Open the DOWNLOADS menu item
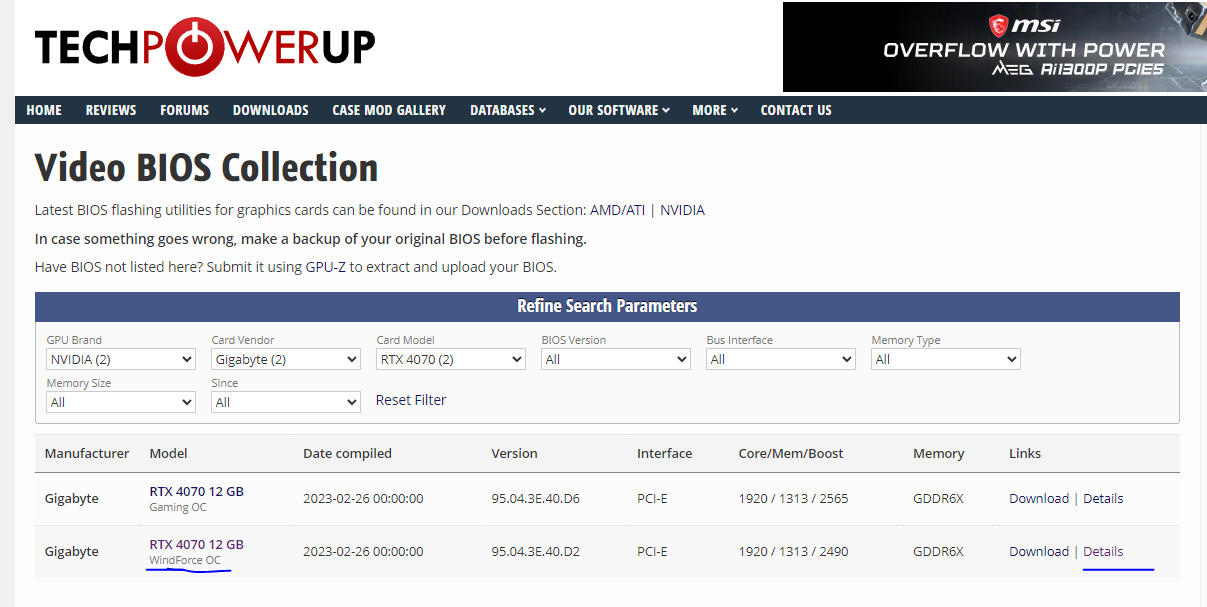This screenshot has height=607, width=1207. [271, 110]
